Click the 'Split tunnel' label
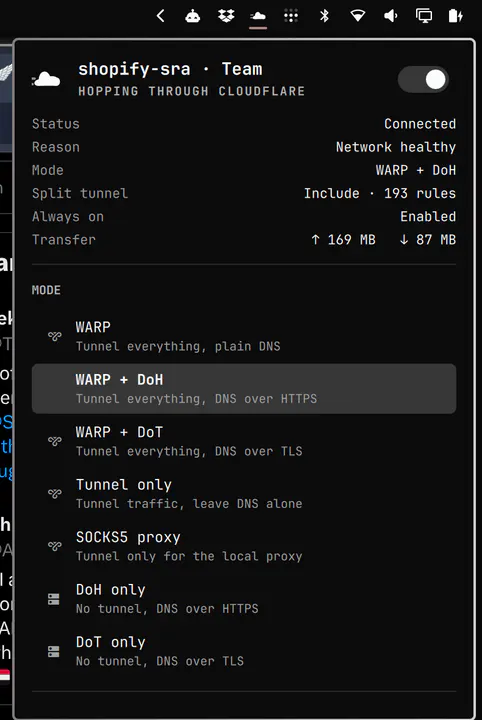 click(x=80, y=193)
